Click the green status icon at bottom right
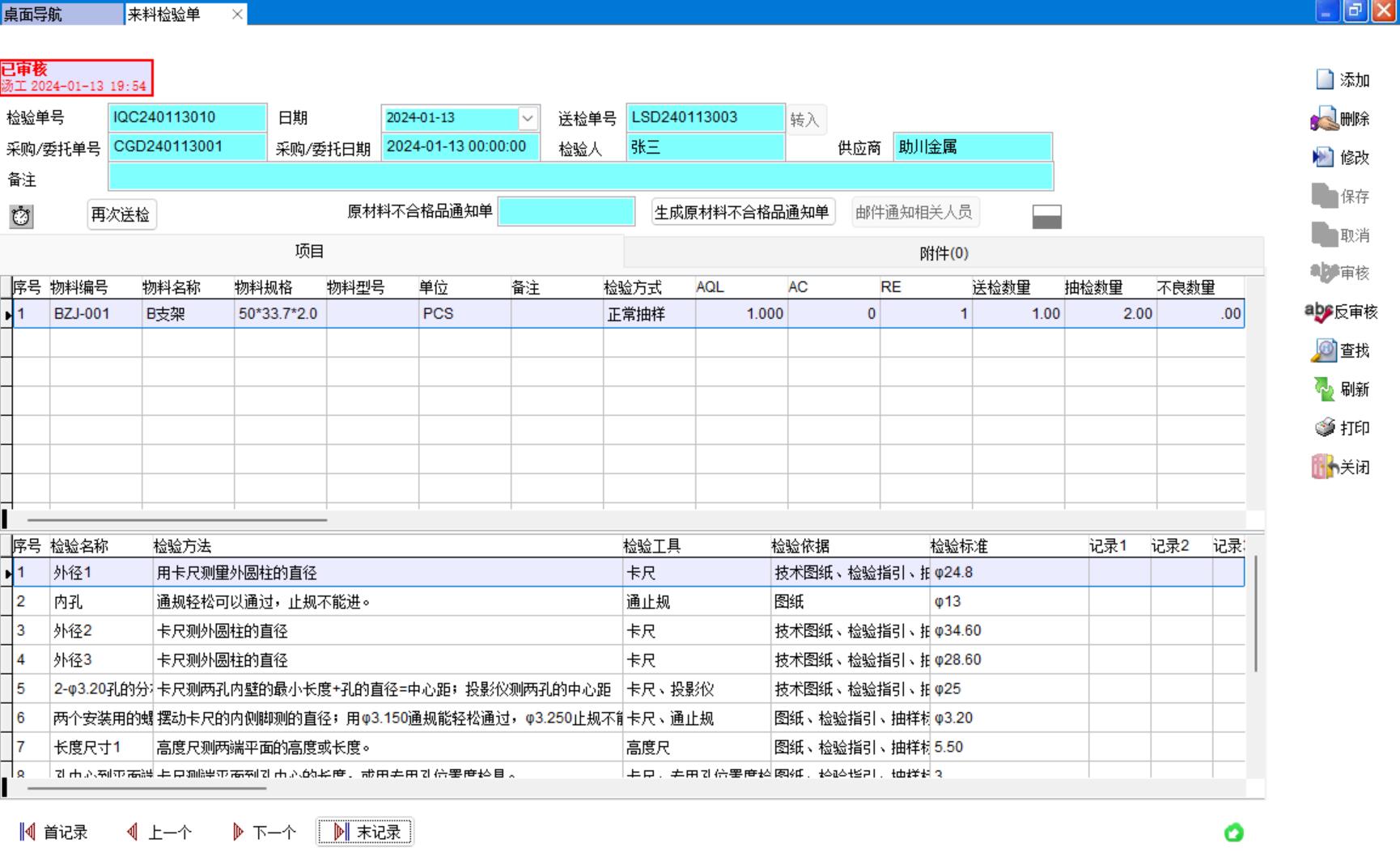The image size is (1400, 852). 1233,832
